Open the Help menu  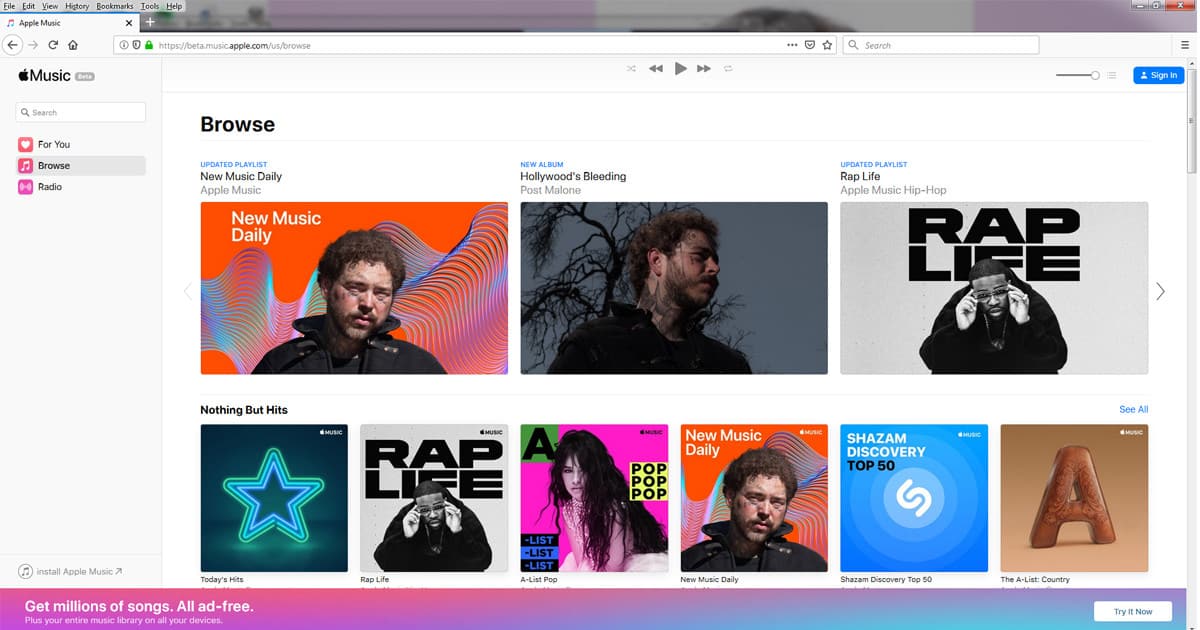[174, 6]
